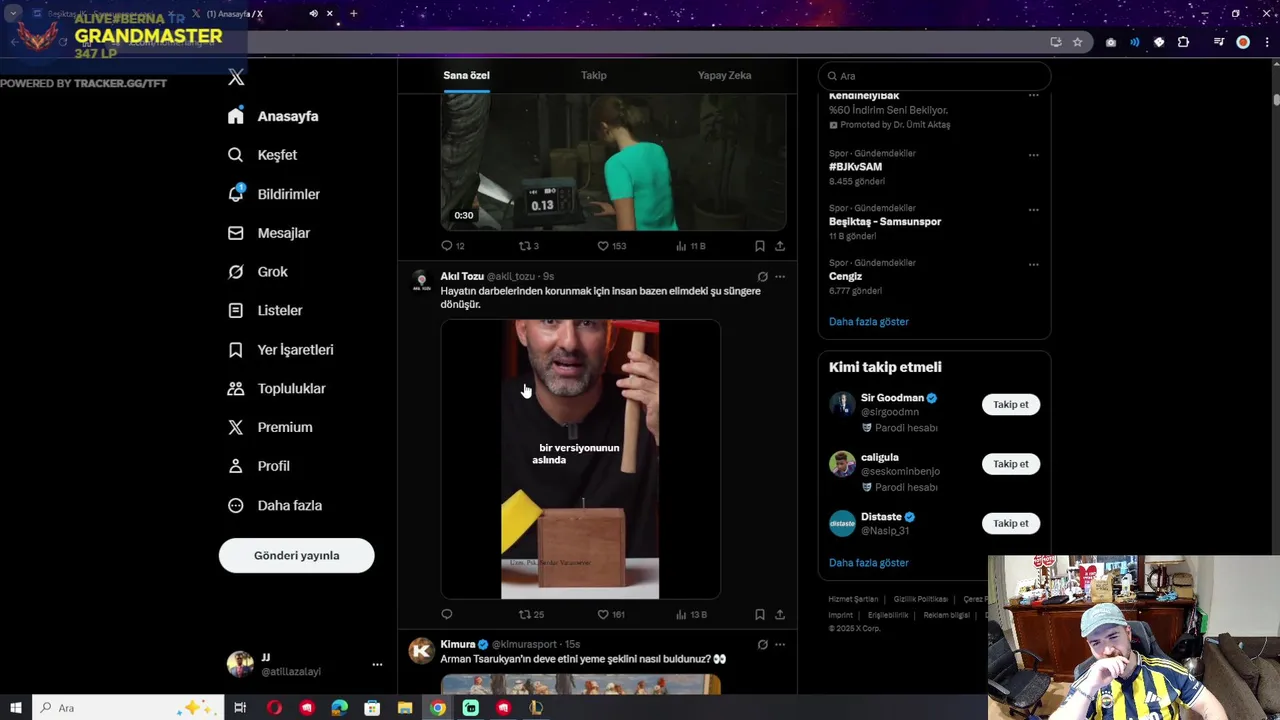Open Profil page from sidebar
The image size is (1280, 720).
coord(258,466)
